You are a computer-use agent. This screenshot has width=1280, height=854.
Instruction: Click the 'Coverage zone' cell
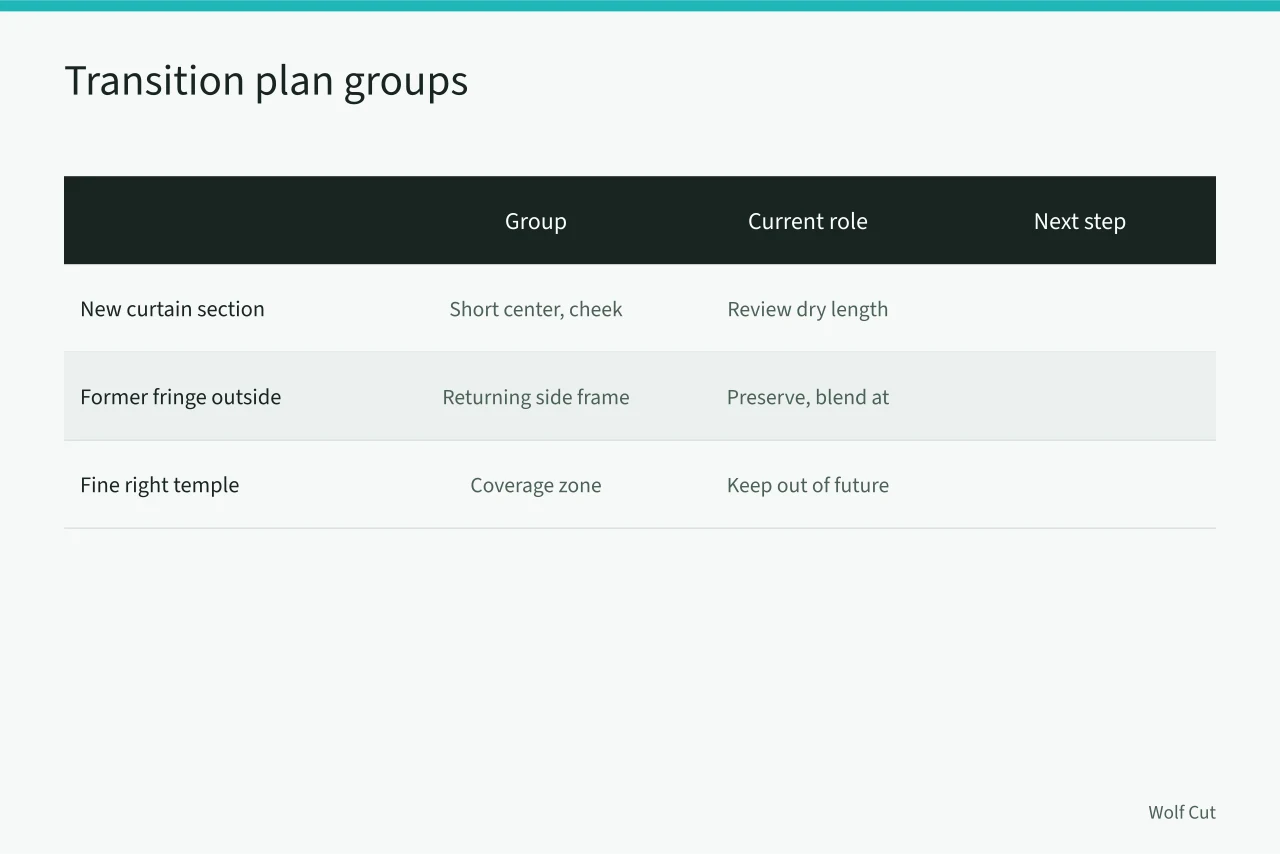[536, 485]
